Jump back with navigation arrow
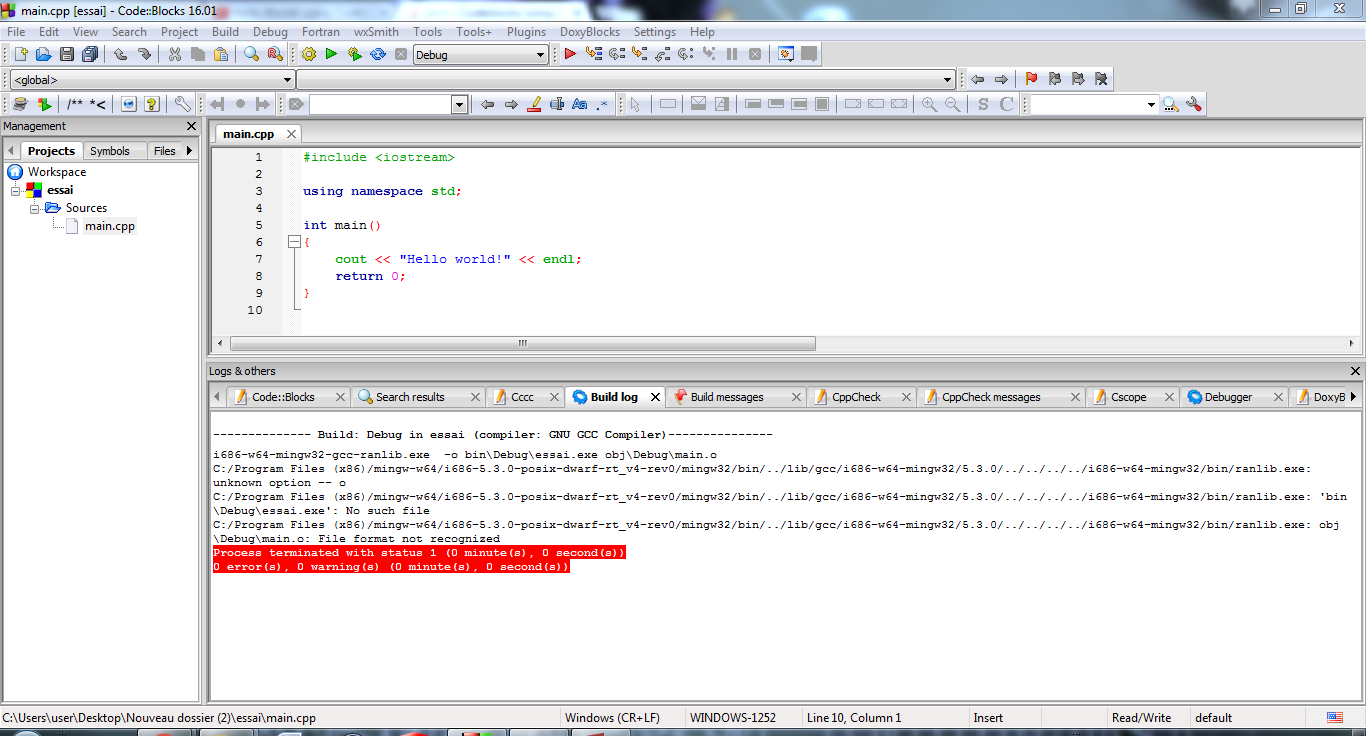Viewport: 1366px width, 736px height. pyautogui.click(x=977, y=79)
